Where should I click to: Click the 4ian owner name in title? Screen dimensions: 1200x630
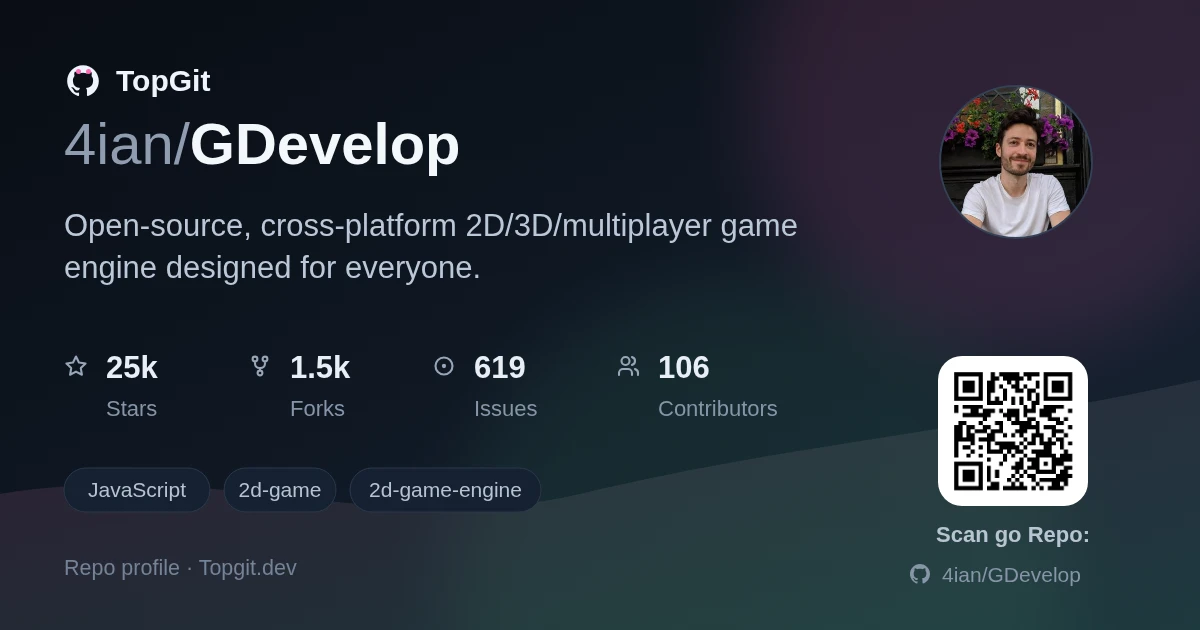119,144
